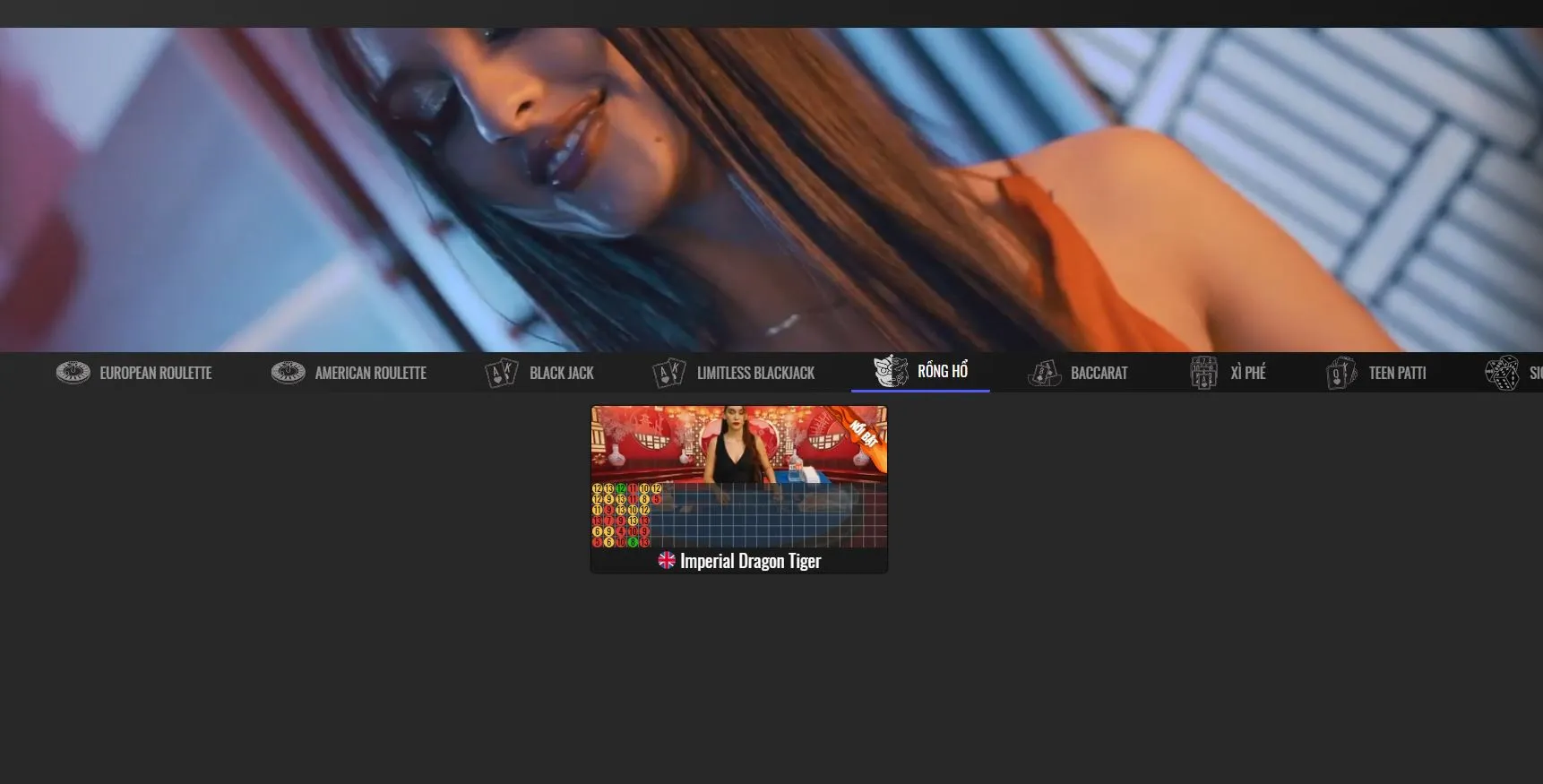Open the Imperial Dragon Tiger title link
Screen dimensions: 1543x784
[750, 561]
